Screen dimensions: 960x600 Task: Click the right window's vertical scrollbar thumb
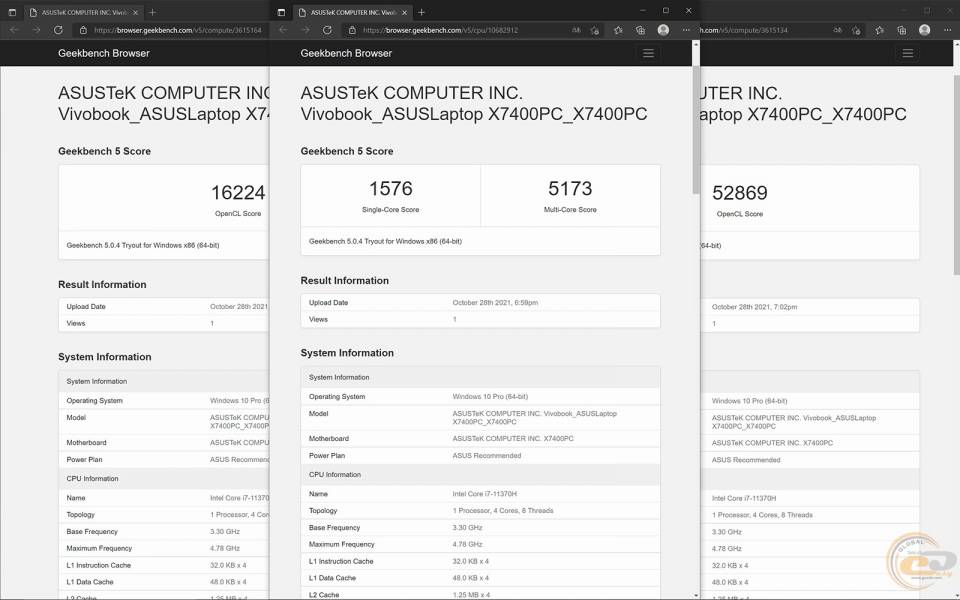pos(956,174)
